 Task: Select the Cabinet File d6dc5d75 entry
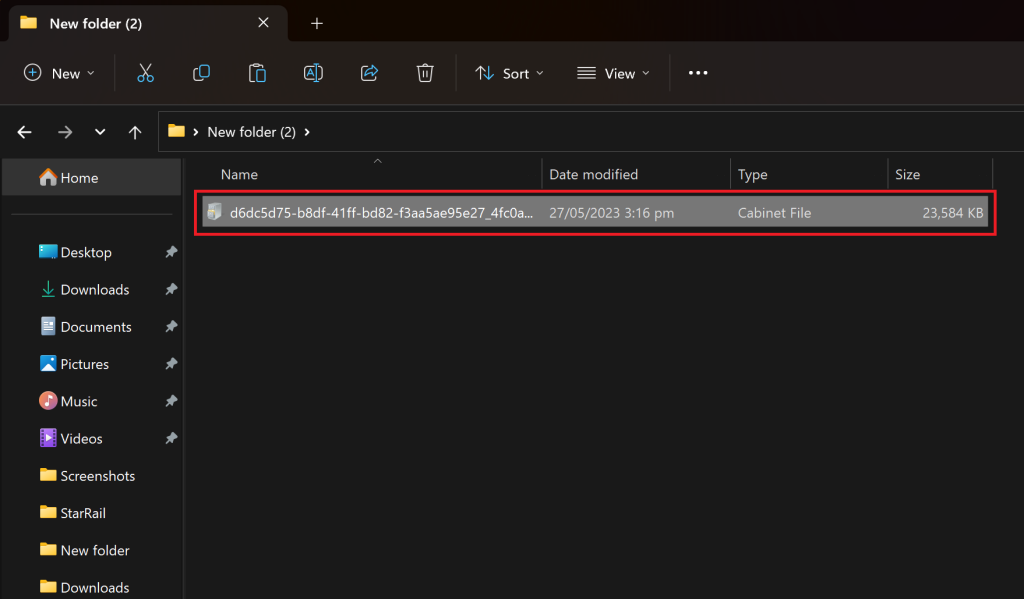point(380,213)
